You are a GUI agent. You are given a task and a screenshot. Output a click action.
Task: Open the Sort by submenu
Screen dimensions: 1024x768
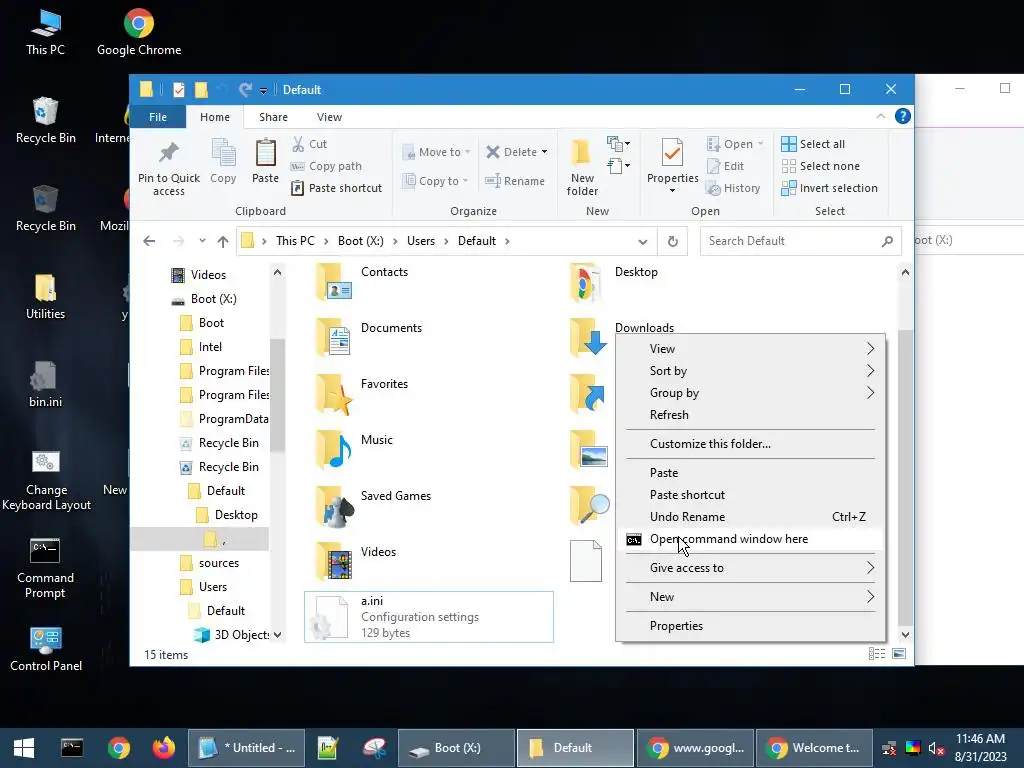click(750, 371)
